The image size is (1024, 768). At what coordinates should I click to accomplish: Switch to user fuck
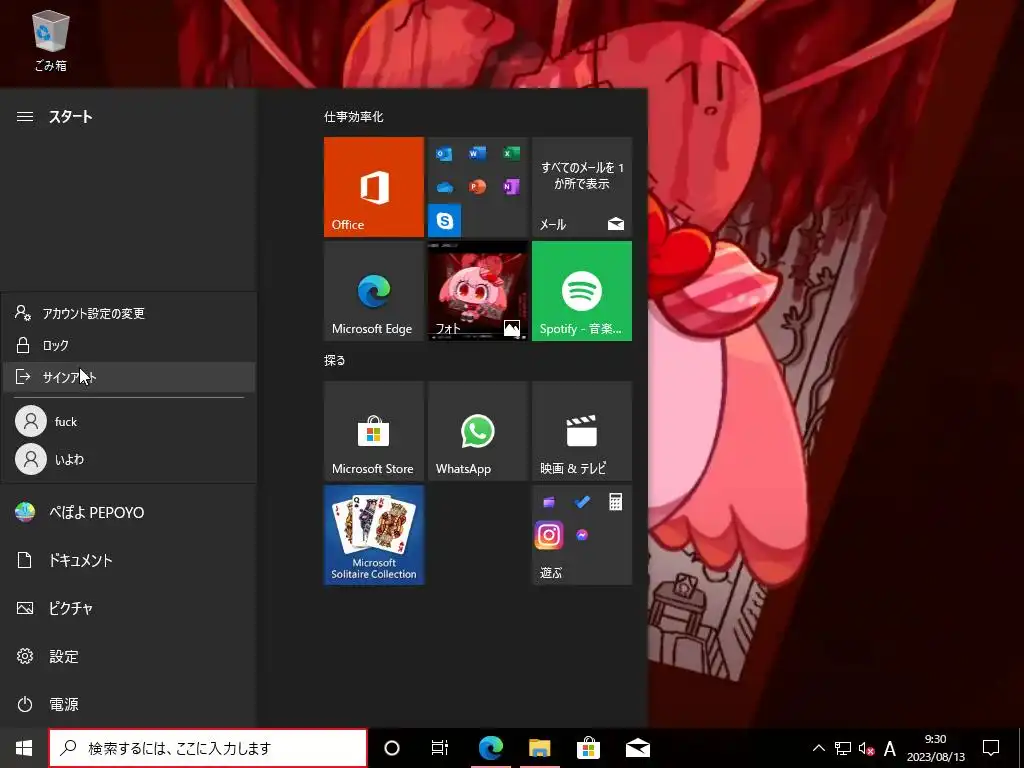coord(129,421)
